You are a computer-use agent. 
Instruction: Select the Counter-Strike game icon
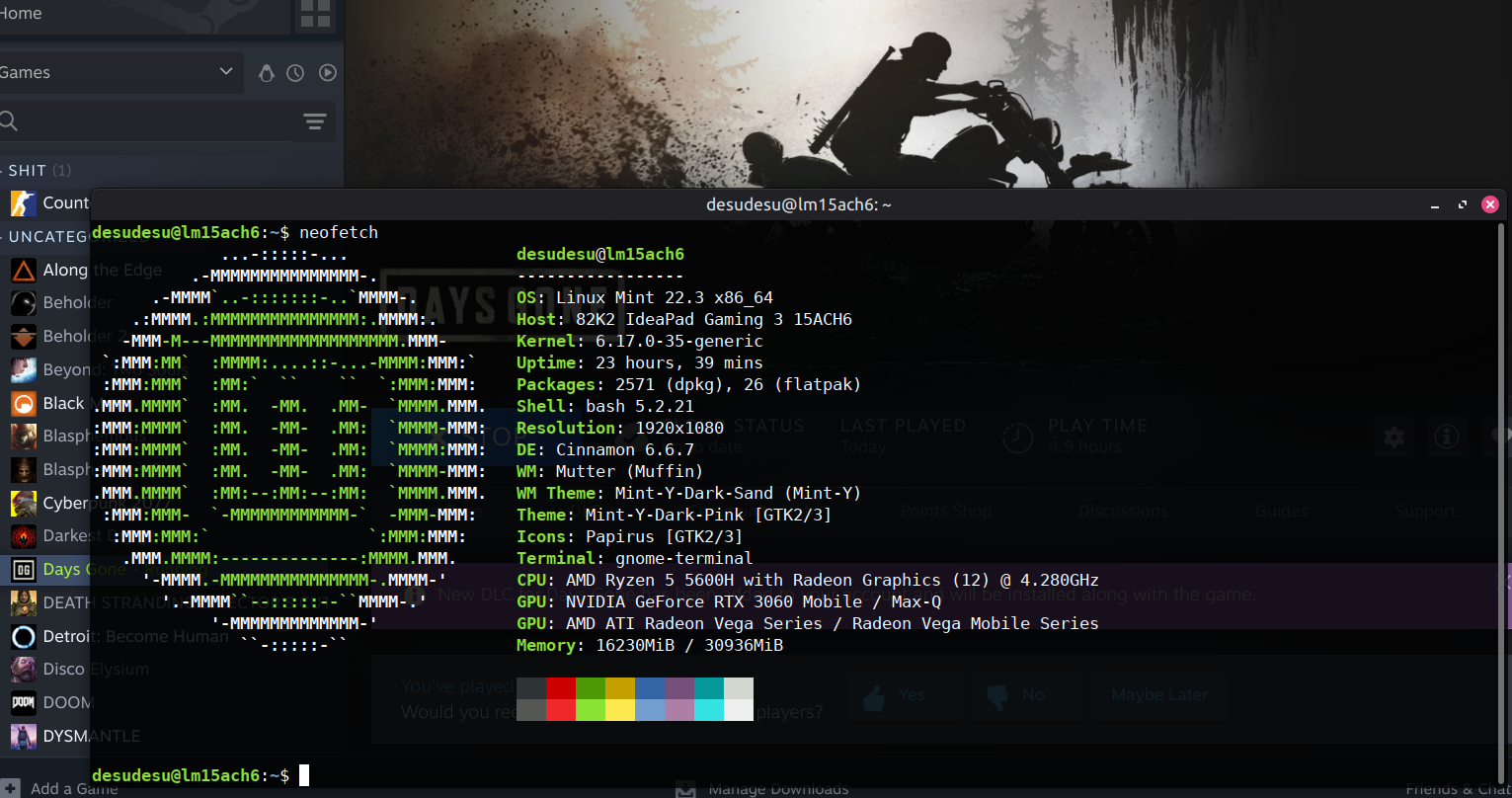[24, 203]
